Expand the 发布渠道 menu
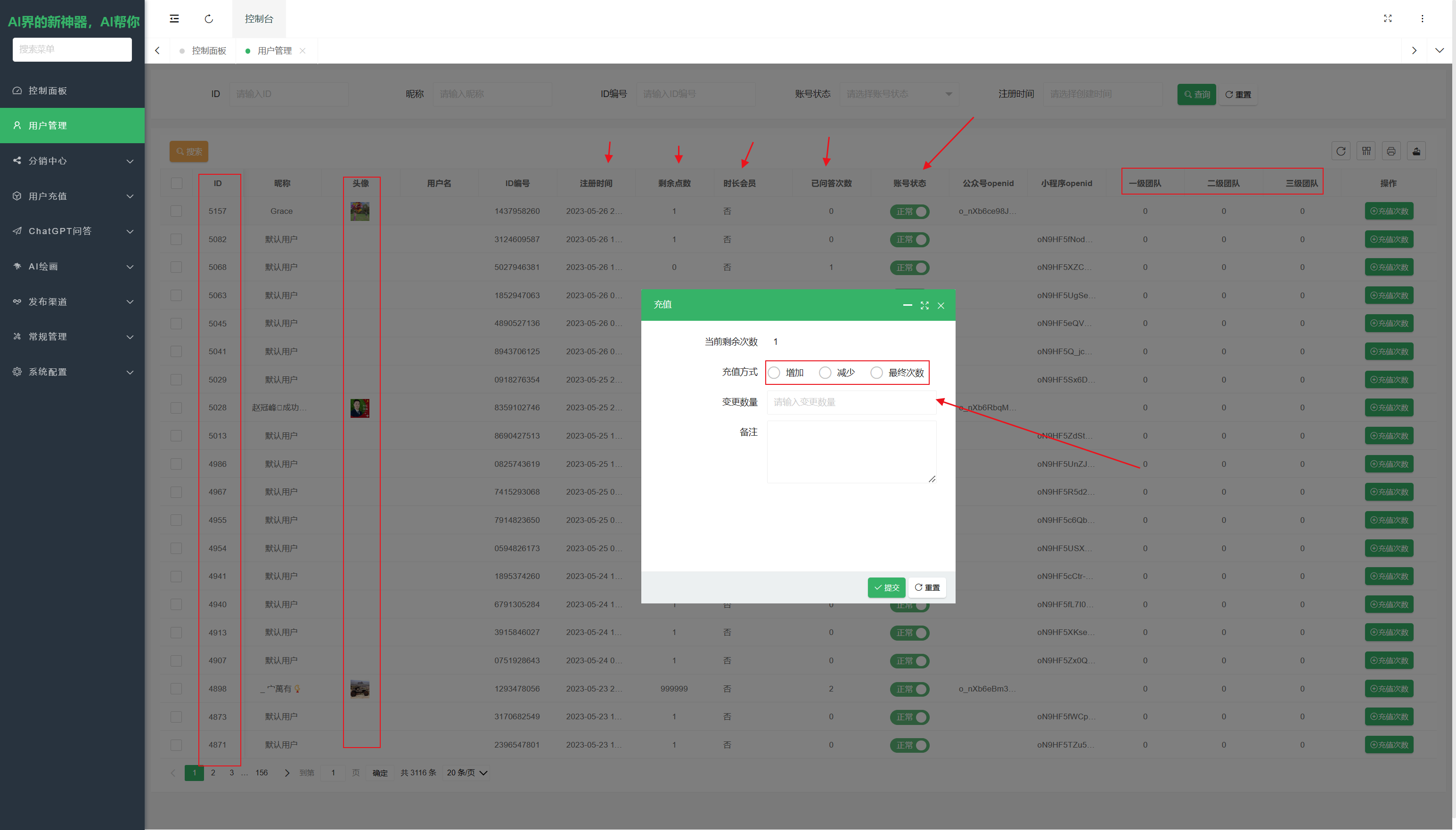The width and height of the screenshot is (1456, 830). [73, 301]
